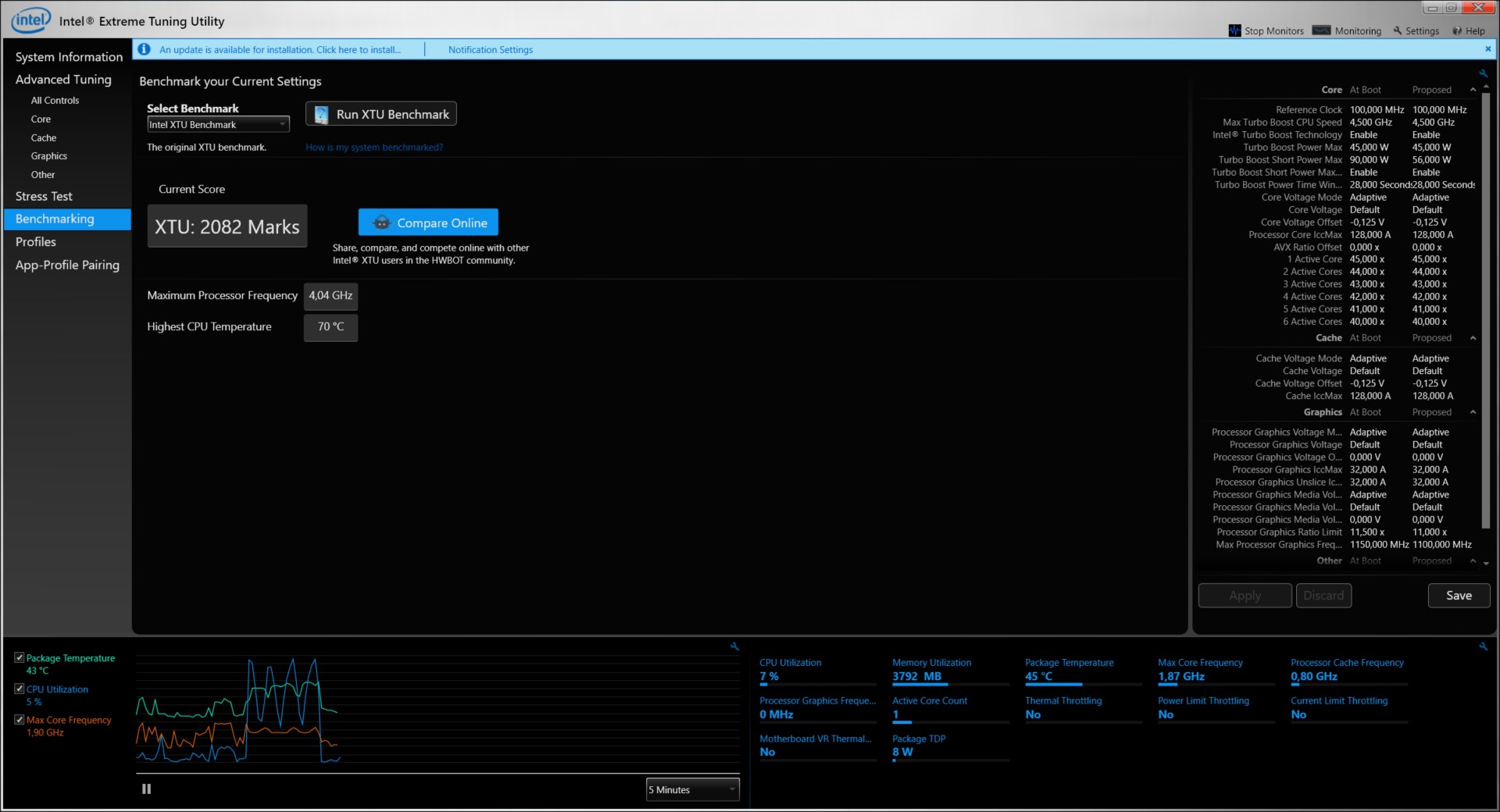Select Graphics tuning page

click(48, 156)
